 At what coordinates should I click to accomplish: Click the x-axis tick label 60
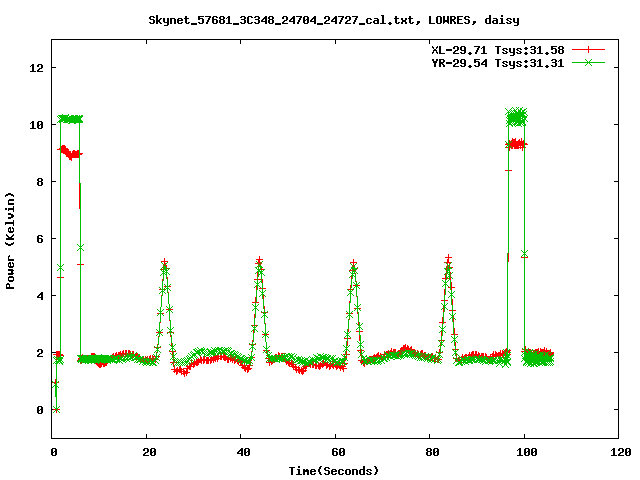(x=338, y=452)
